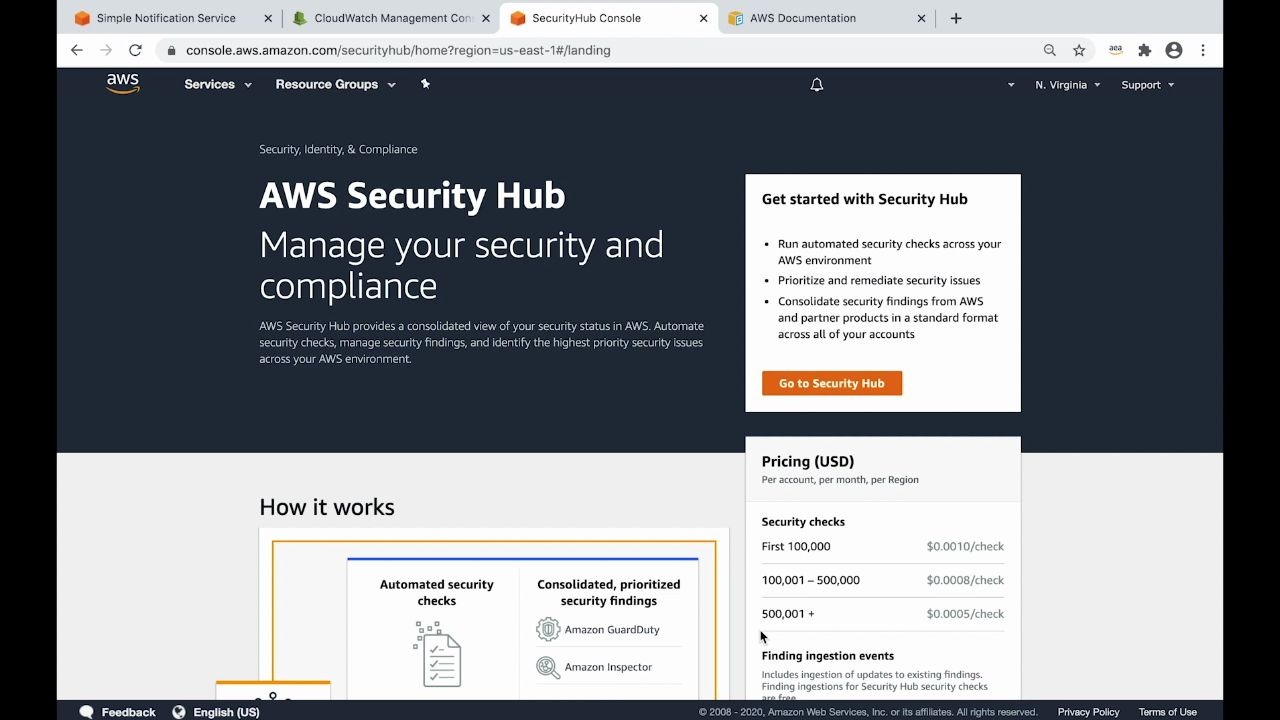1280x720 pixels.
Task: Open the Chrome three-dot menu
Action: 1203,50
